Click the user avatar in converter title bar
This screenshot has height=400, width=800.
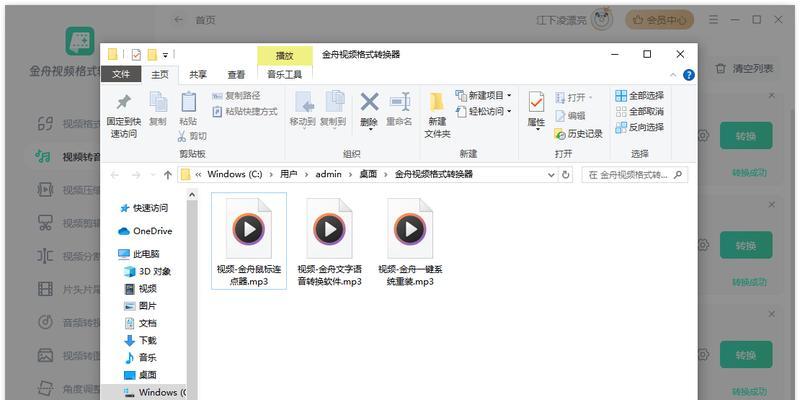[602, 19]
